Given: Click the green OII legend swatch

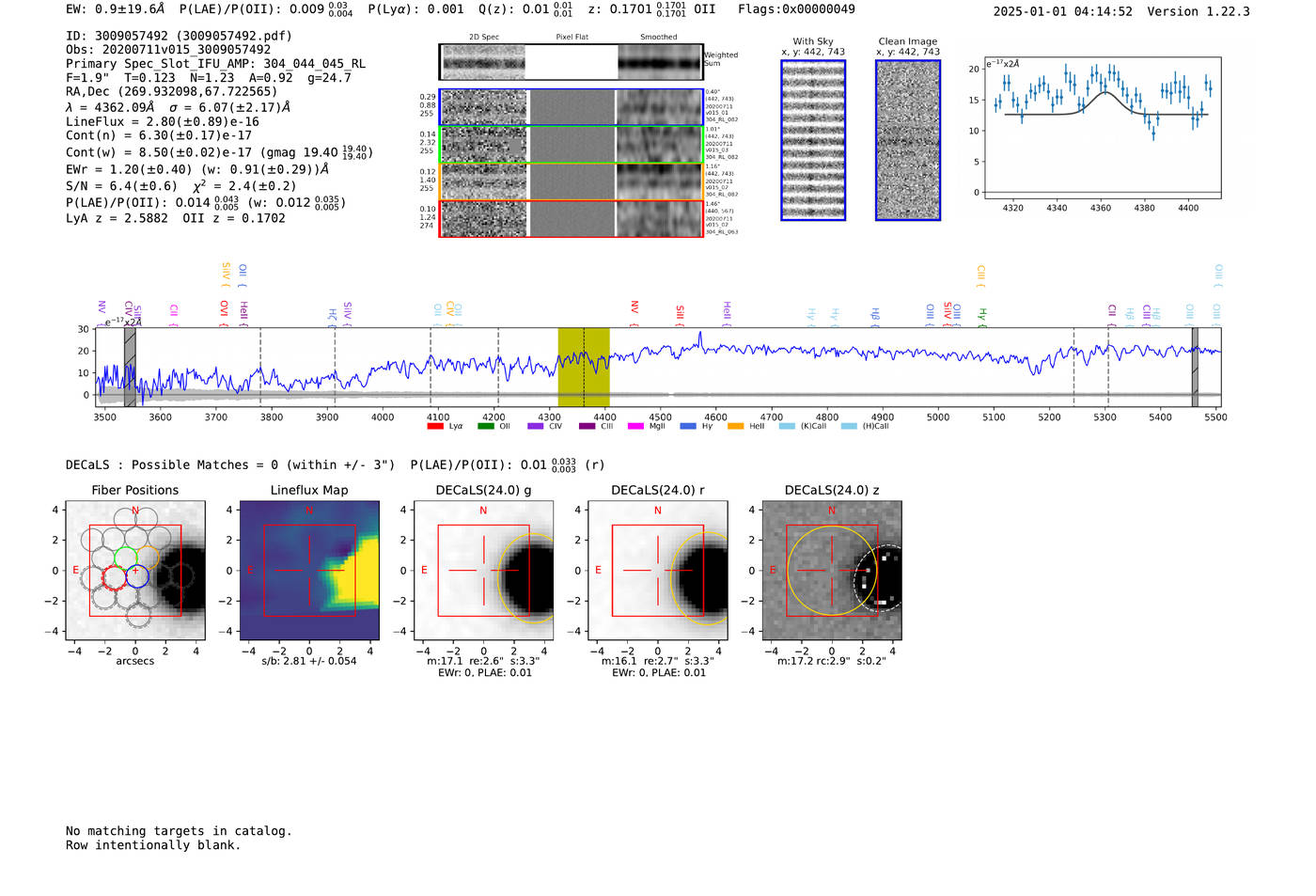Looking at the screenshot, I should [x=485, y=426].
